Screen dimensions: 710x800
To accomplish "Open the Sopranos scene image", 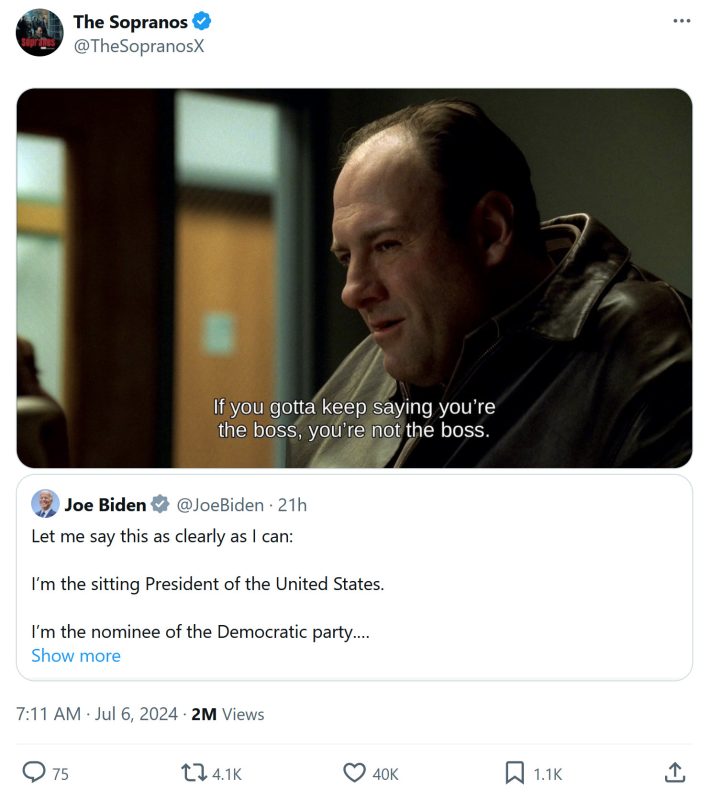I will (354, 278).
